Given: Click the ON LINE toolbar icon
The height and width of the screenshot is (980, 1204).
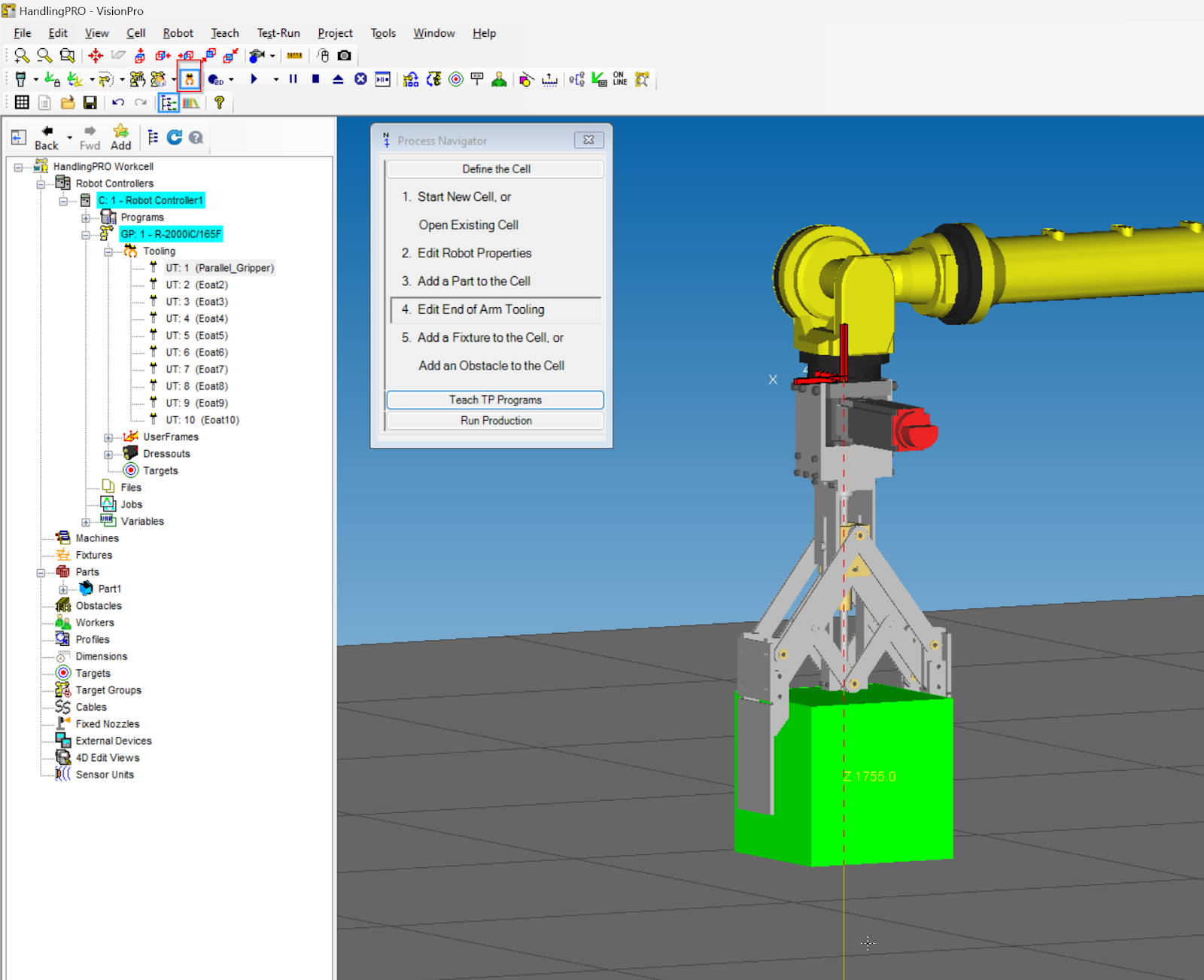Looking at the screenshot, I should pyautogui.click(x=619, y=79).
